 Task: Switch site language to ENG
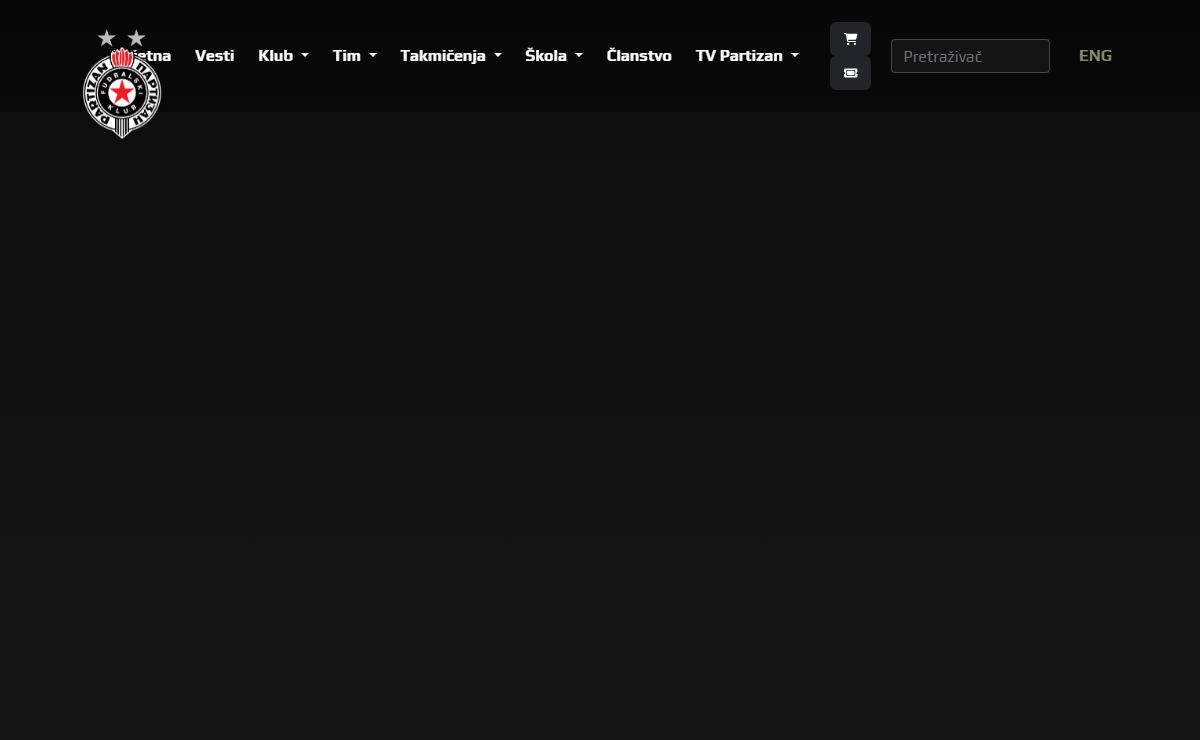coord(1095,56)
